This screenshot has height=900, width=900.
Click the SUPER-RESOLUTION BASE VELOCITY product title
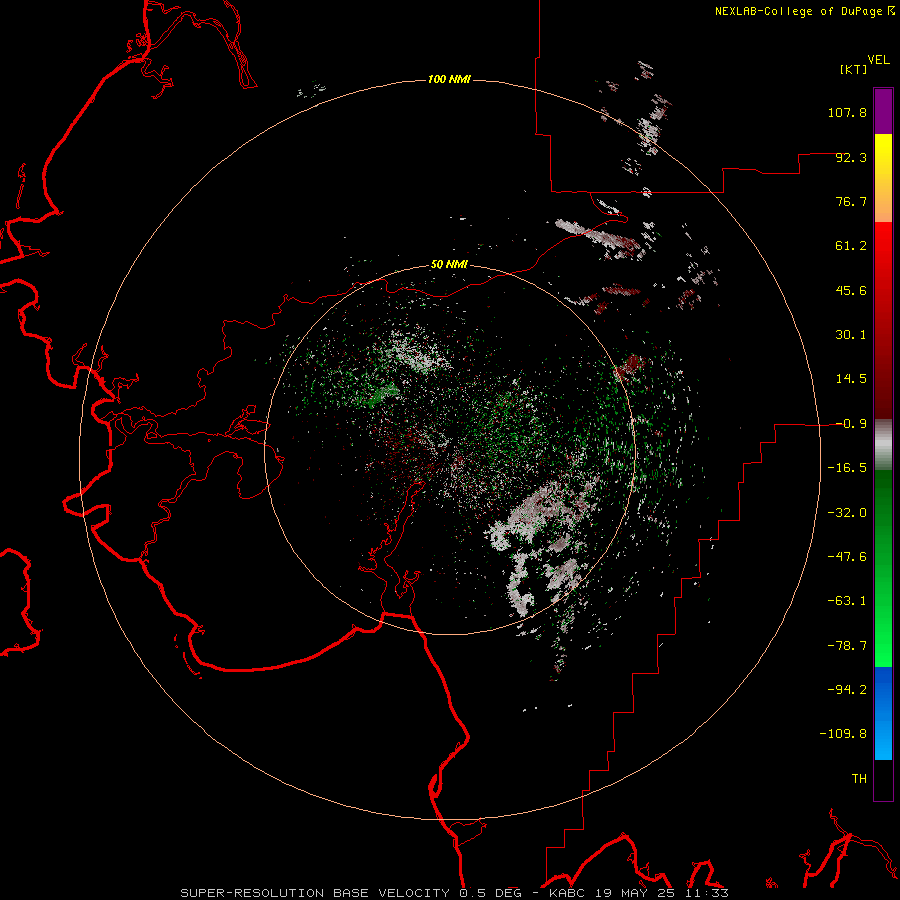point(315,893)
